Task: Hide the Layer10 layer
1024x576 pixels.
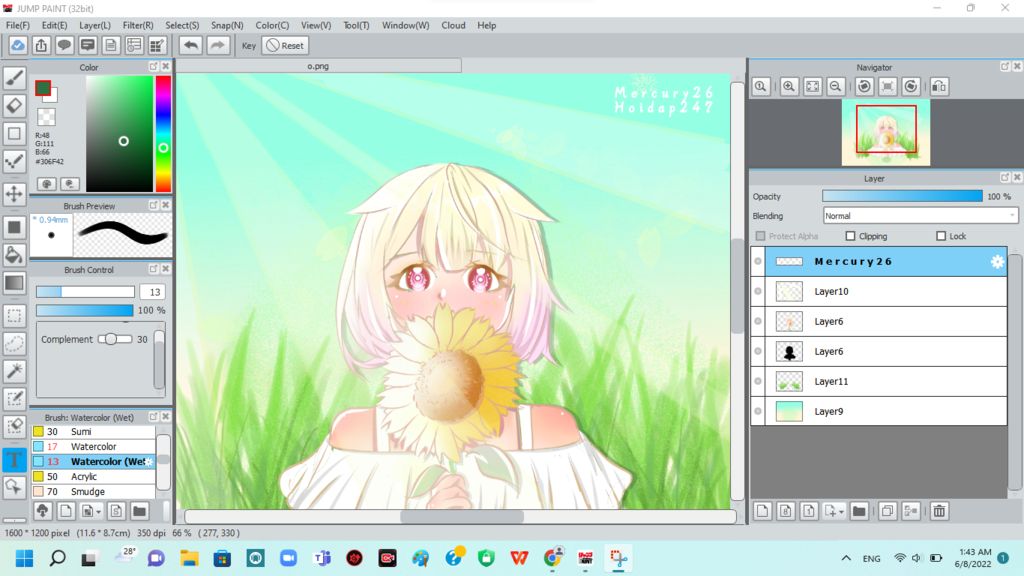Action: point(758,291)
